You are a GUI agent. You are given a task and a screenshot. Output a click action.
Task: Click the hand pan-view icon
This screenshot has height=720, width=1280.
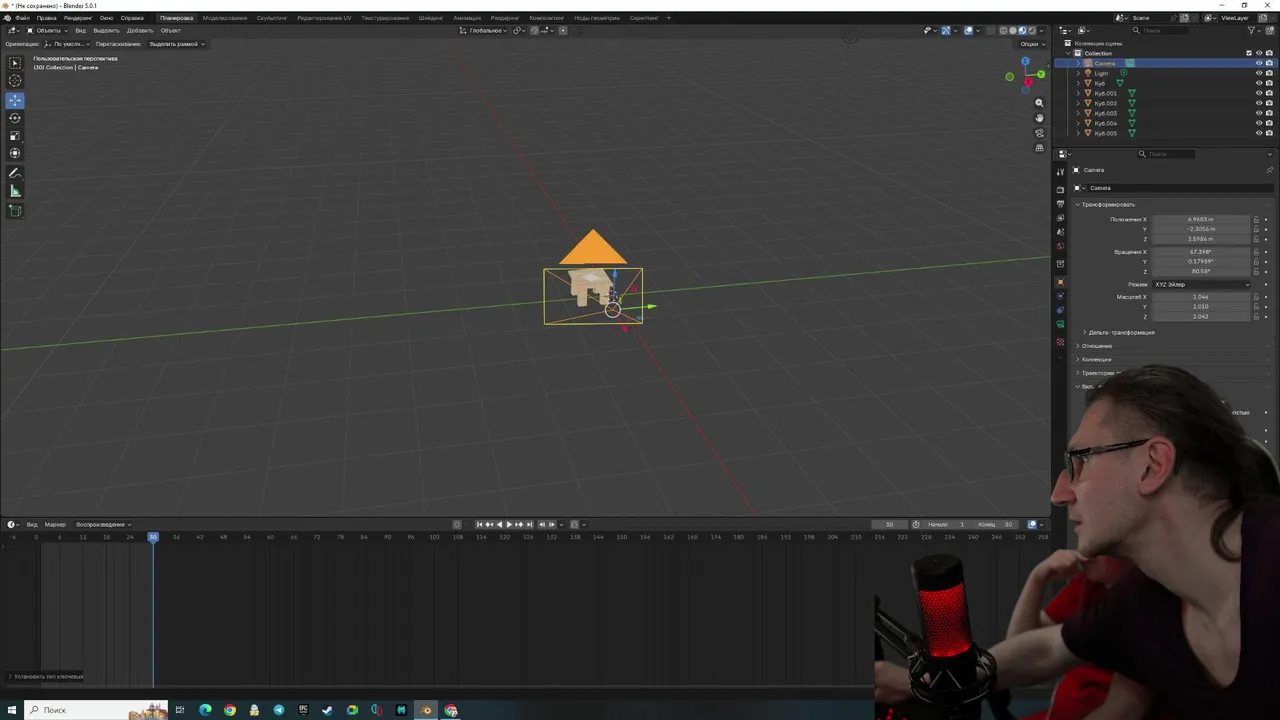[1039, 118]
